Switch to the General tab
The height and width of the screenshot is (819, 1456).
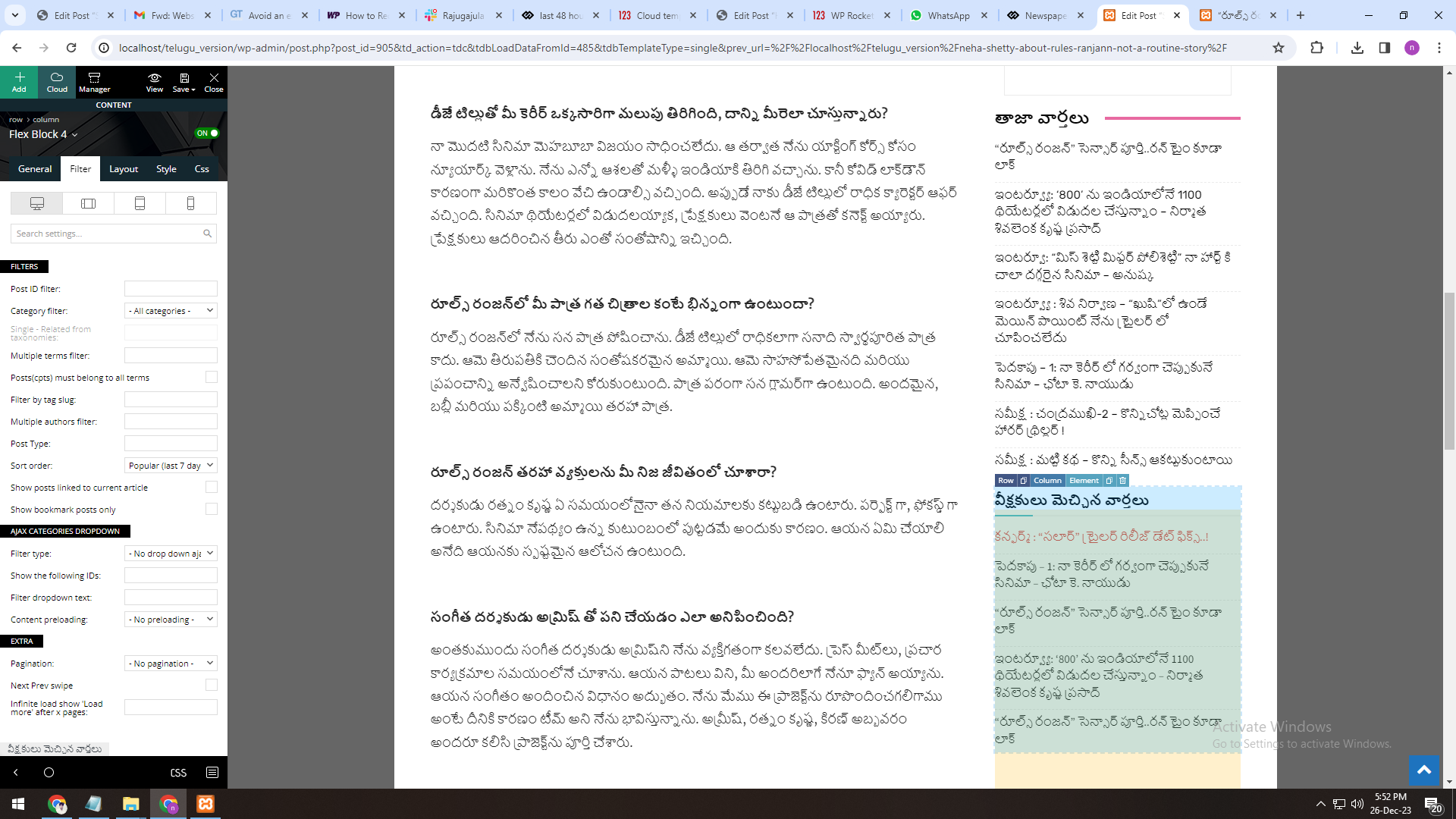coord(35,169)
